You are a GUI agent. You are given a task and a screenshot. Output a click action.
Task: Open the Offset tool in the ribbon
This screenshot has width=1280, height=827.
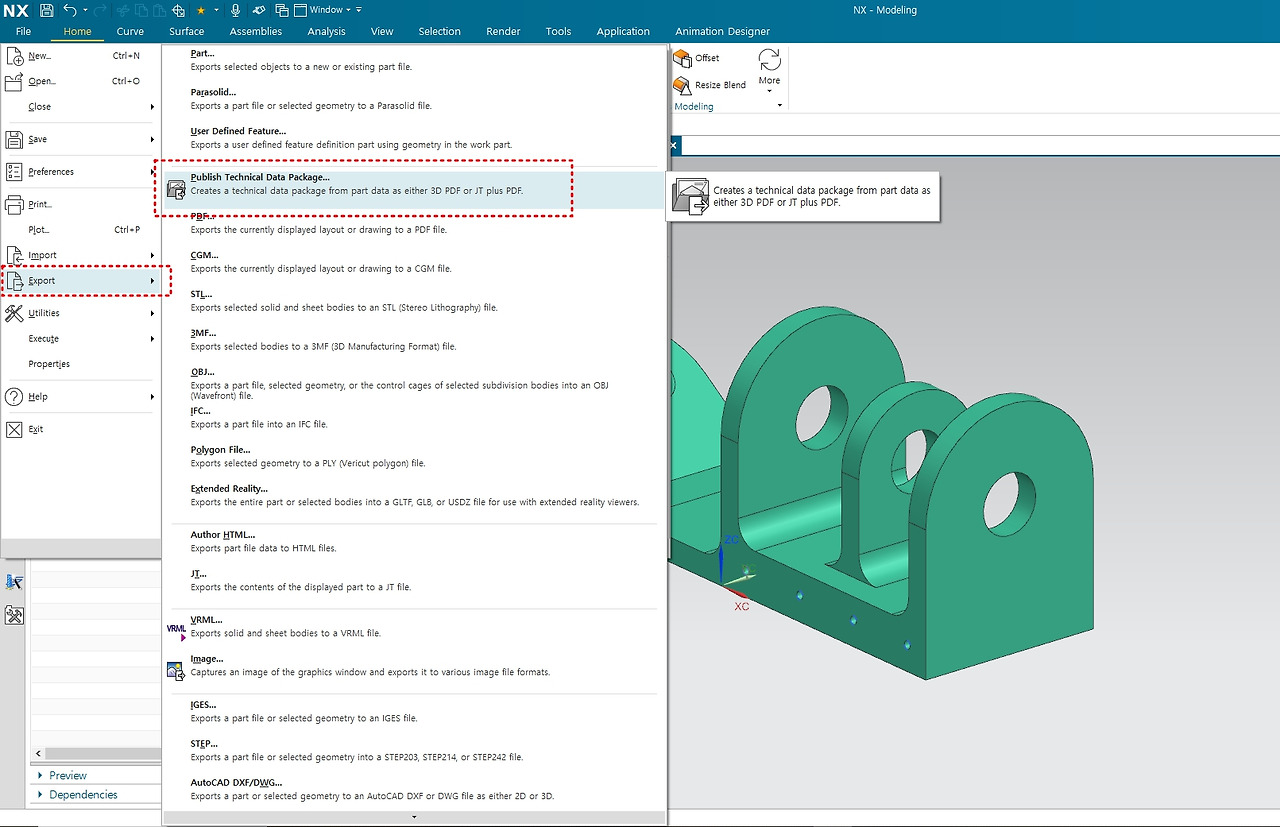click(x=700, y=57)
